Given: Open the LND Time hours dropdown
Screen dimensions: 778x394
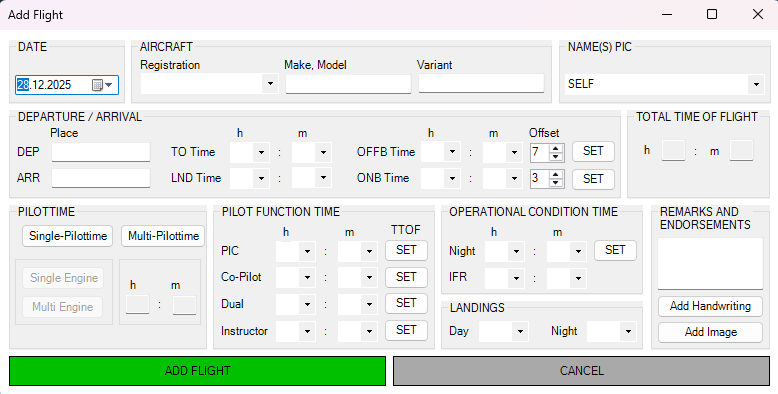Looking at the screenshot, I should point(261,178).
